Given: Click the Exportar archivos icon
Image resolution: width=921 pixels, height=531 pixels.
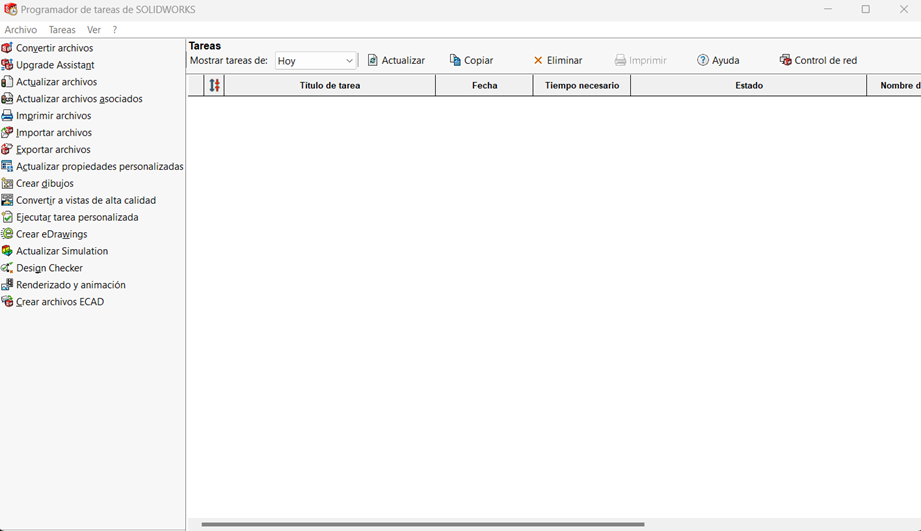Looking at the screenshot, I should click(x=7, y=149).
